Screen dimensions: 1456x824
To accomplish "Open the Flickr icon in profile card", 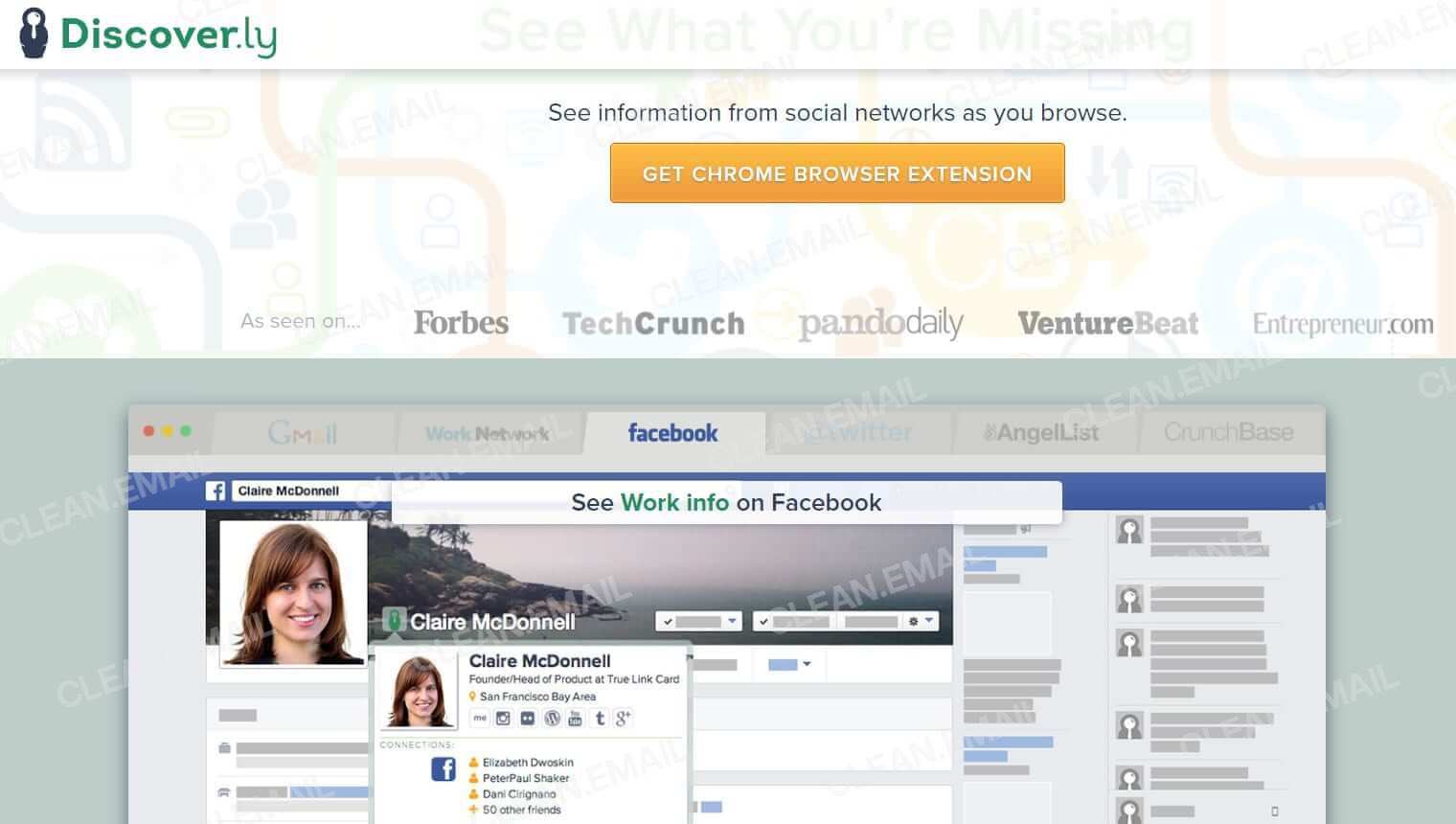I will click(528, 718).
